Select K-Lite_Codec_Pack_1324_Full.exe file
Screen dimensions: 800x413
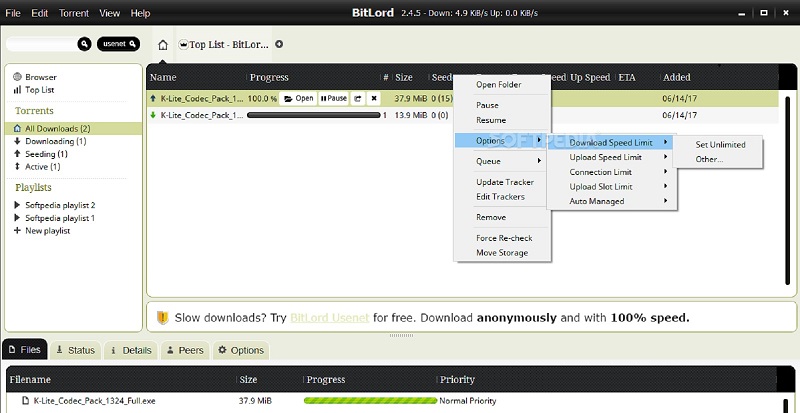(94, 401)
